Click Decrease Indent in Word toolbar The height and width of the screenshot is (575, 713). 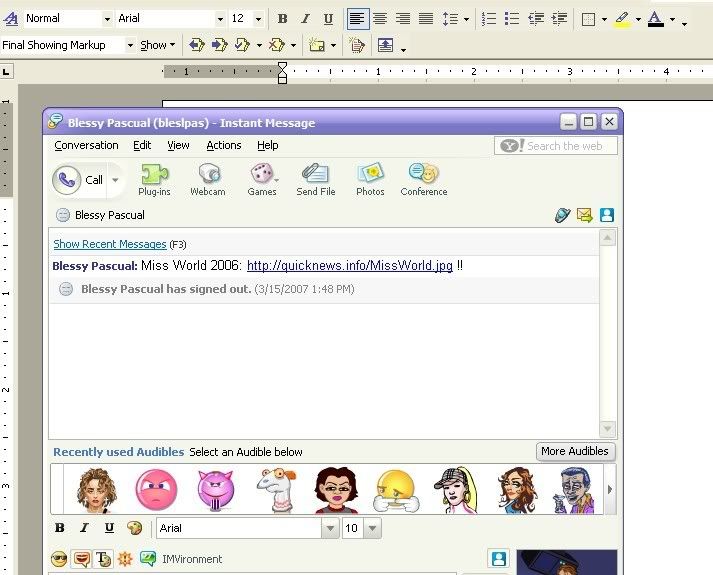[536, 19]
